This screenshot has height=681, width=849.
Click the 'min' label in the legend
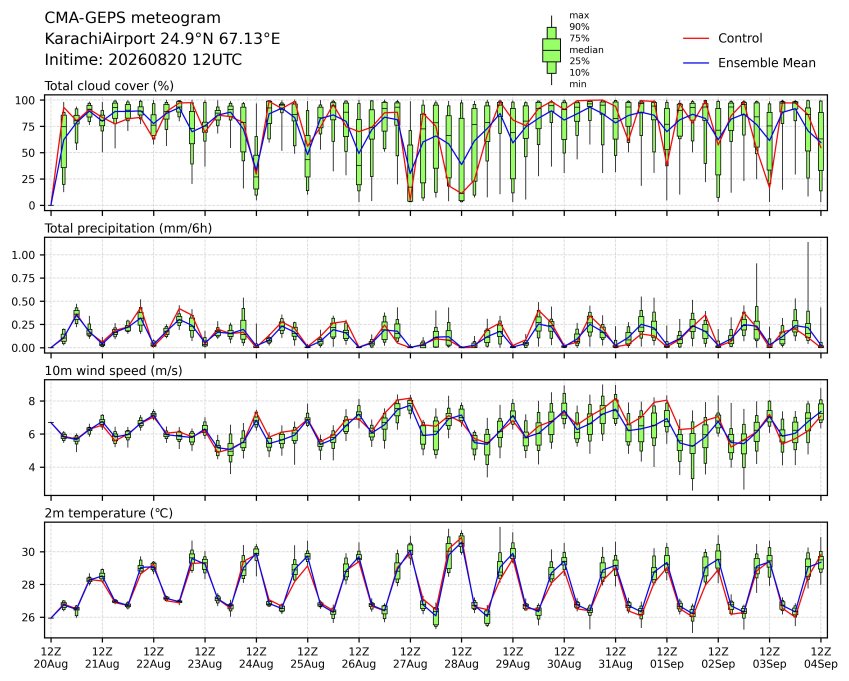click(578, 84)
